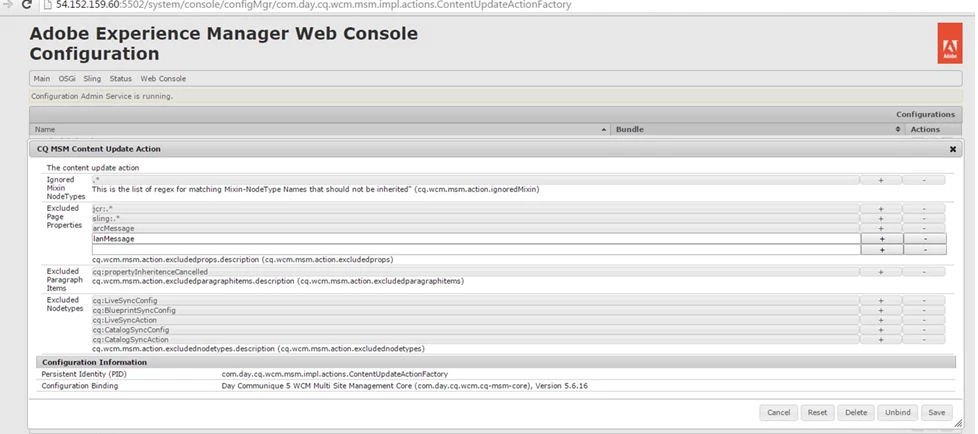The height and width of the screenshot is (434, 978).
Task: Add a row after cq:CatalogSyncAction
Action: [881, 340]
